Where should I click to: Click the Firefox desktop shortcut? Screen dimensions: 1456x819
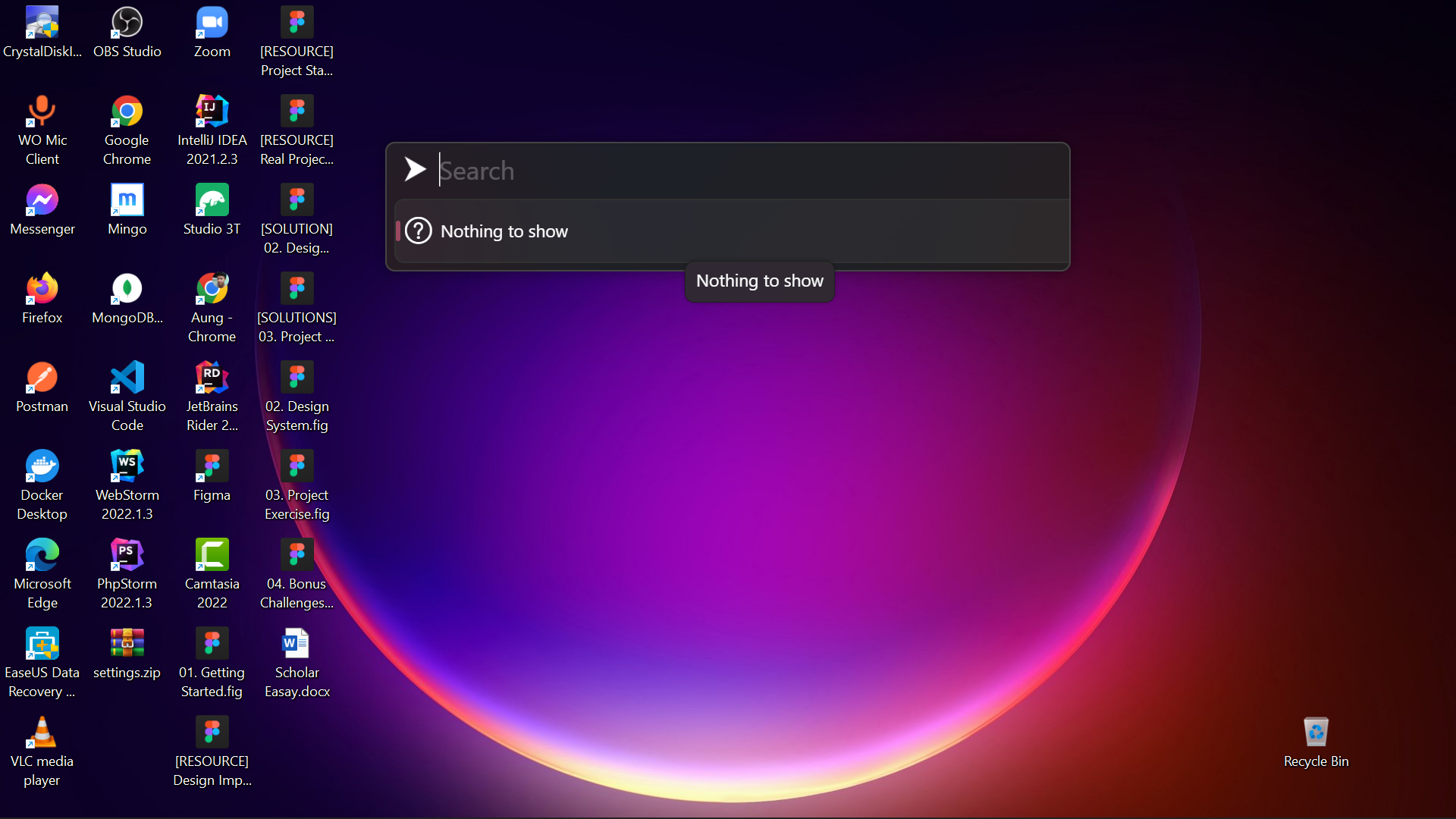pyautogui.click(x=42, y=289)
